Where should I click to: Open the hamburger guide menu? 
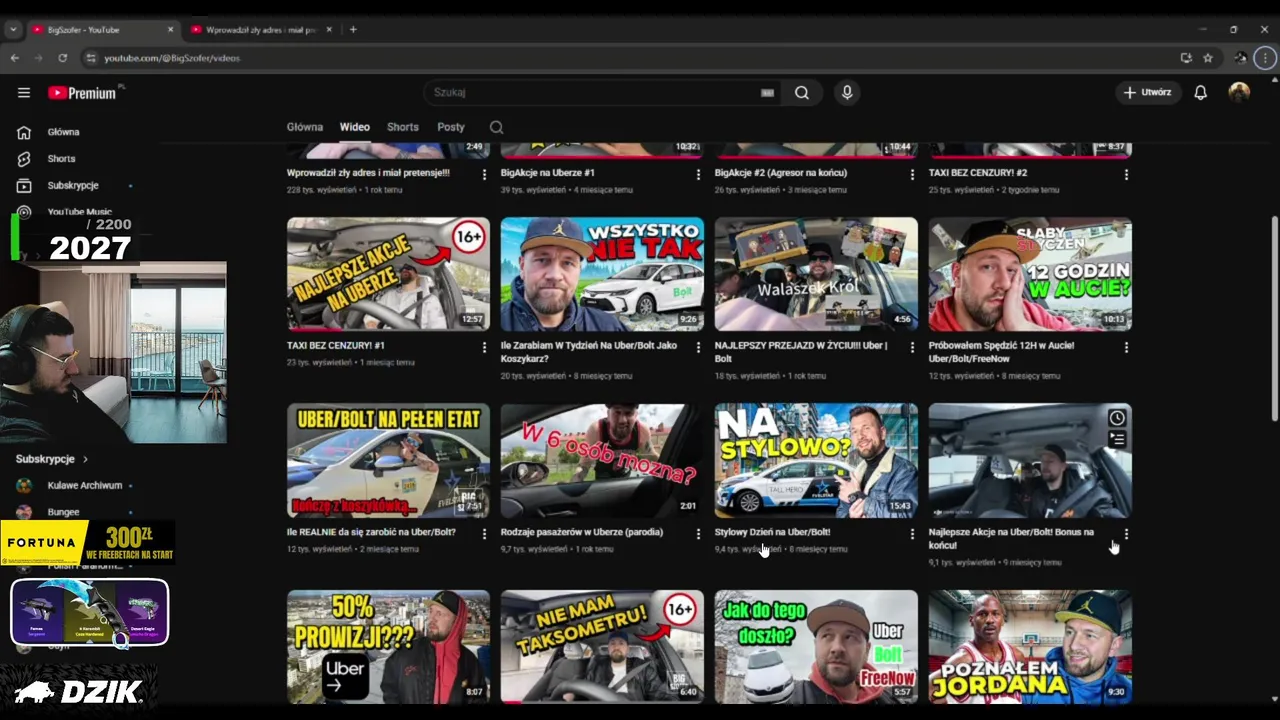pos(24,93)
